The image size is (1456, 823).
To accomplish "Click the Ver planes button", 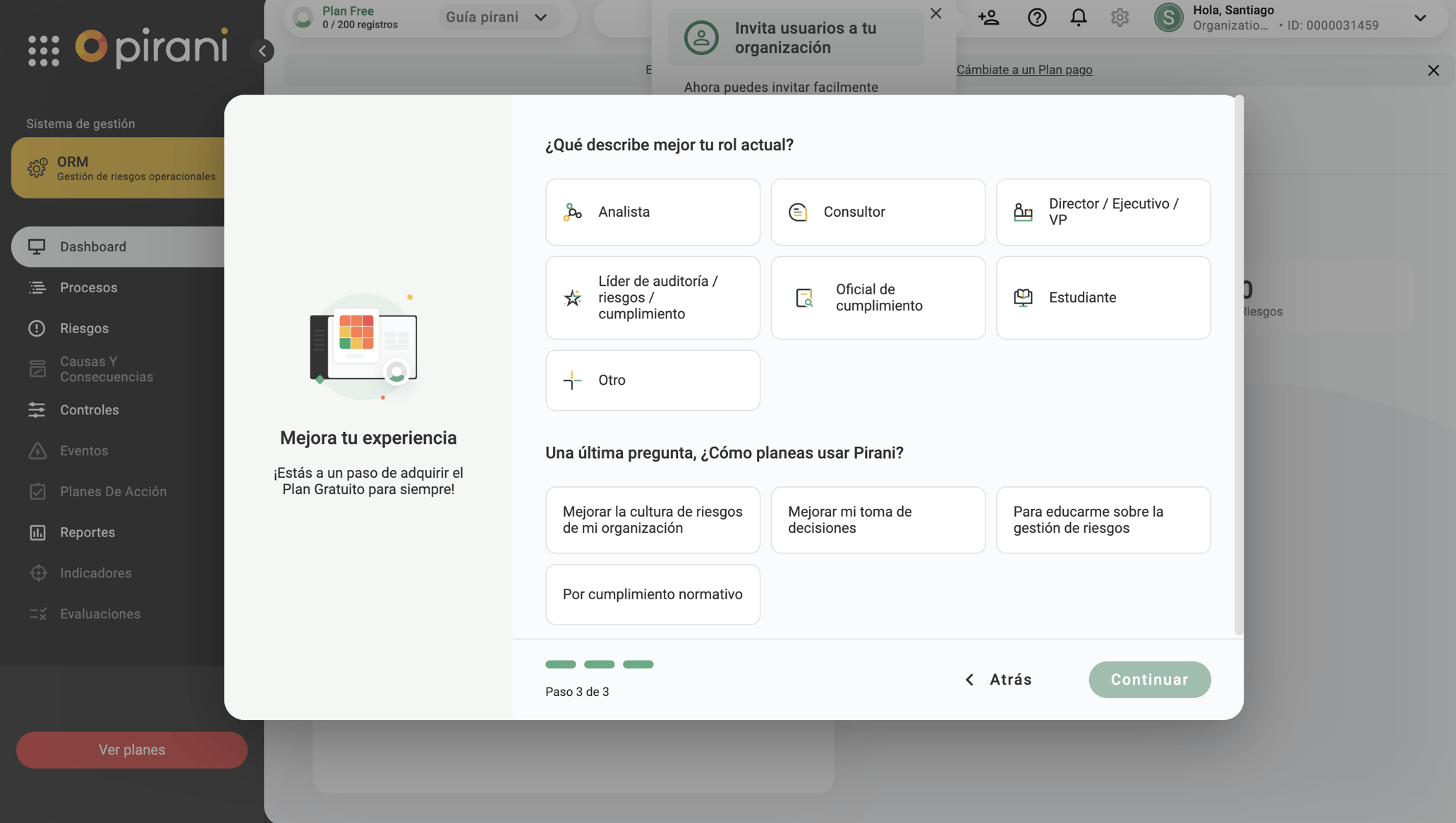I will [131, 750].
